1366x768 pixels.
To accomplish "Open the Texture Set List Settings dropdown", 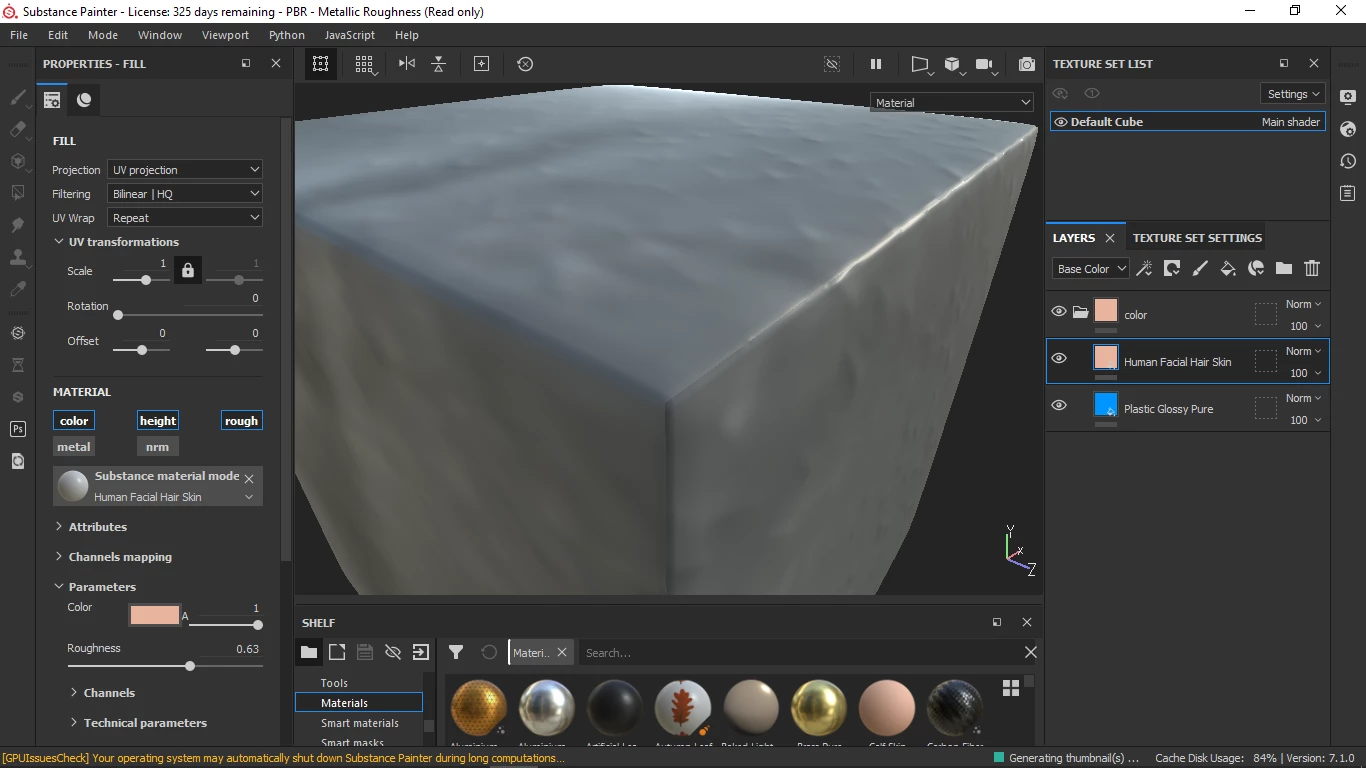I will coord(1293,94).
